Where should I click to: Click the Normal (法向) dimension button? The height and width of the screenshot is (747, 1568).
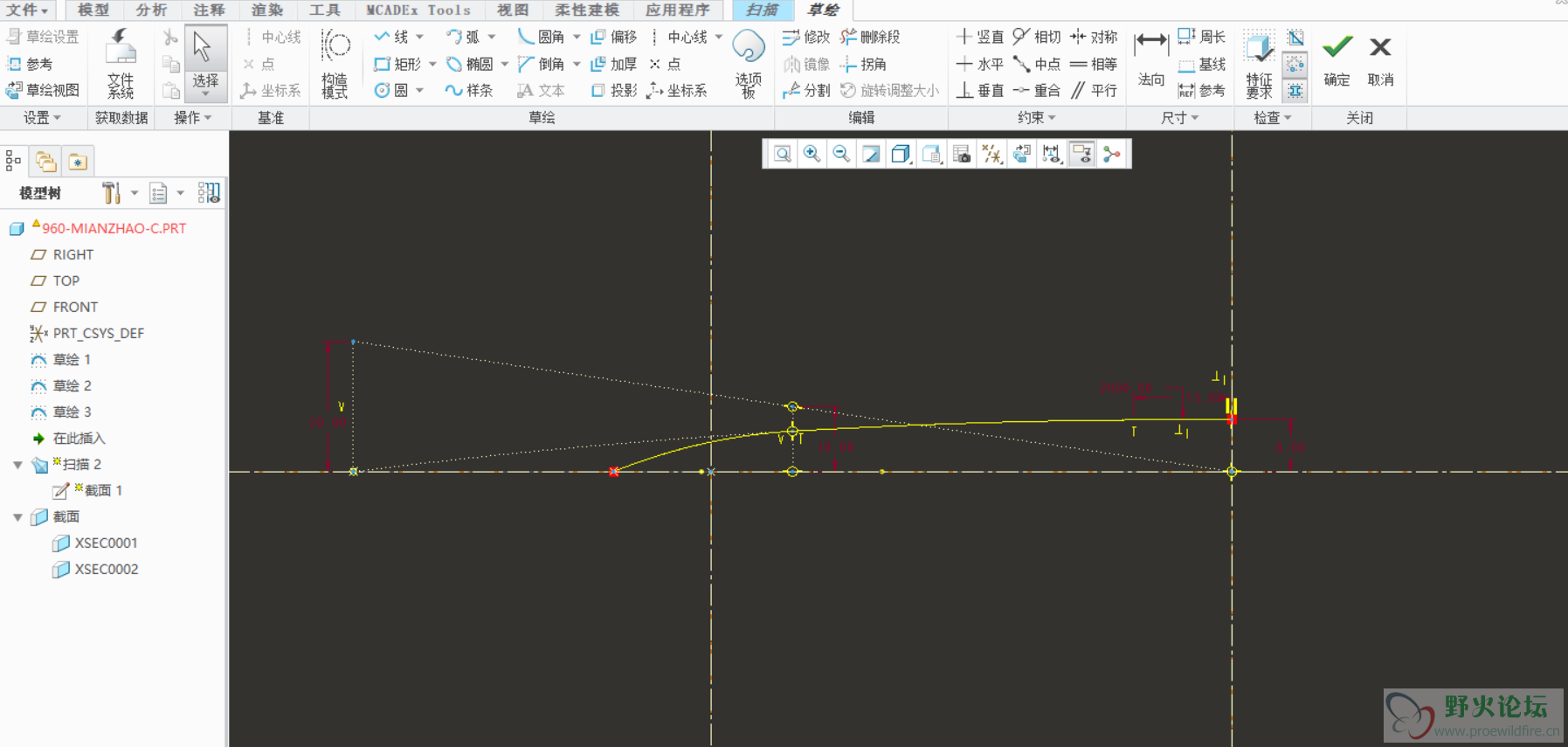pos(1151,60)
